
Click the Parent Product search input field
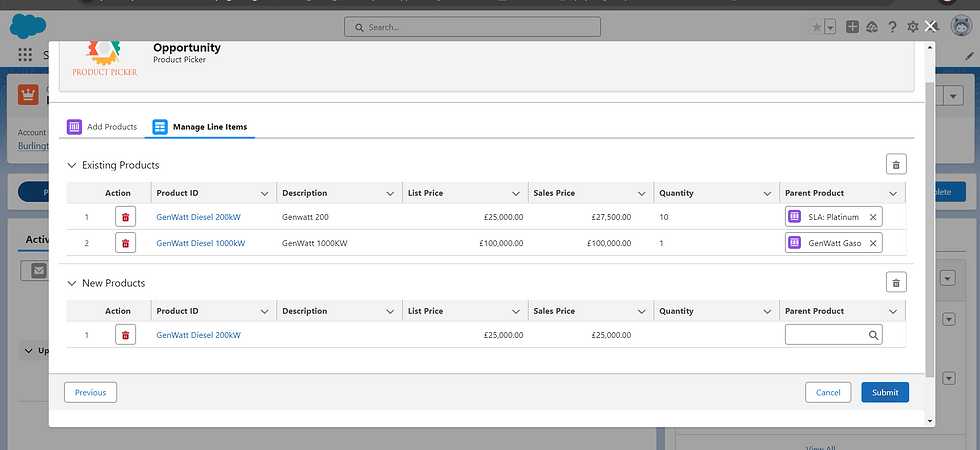(834, 335)
